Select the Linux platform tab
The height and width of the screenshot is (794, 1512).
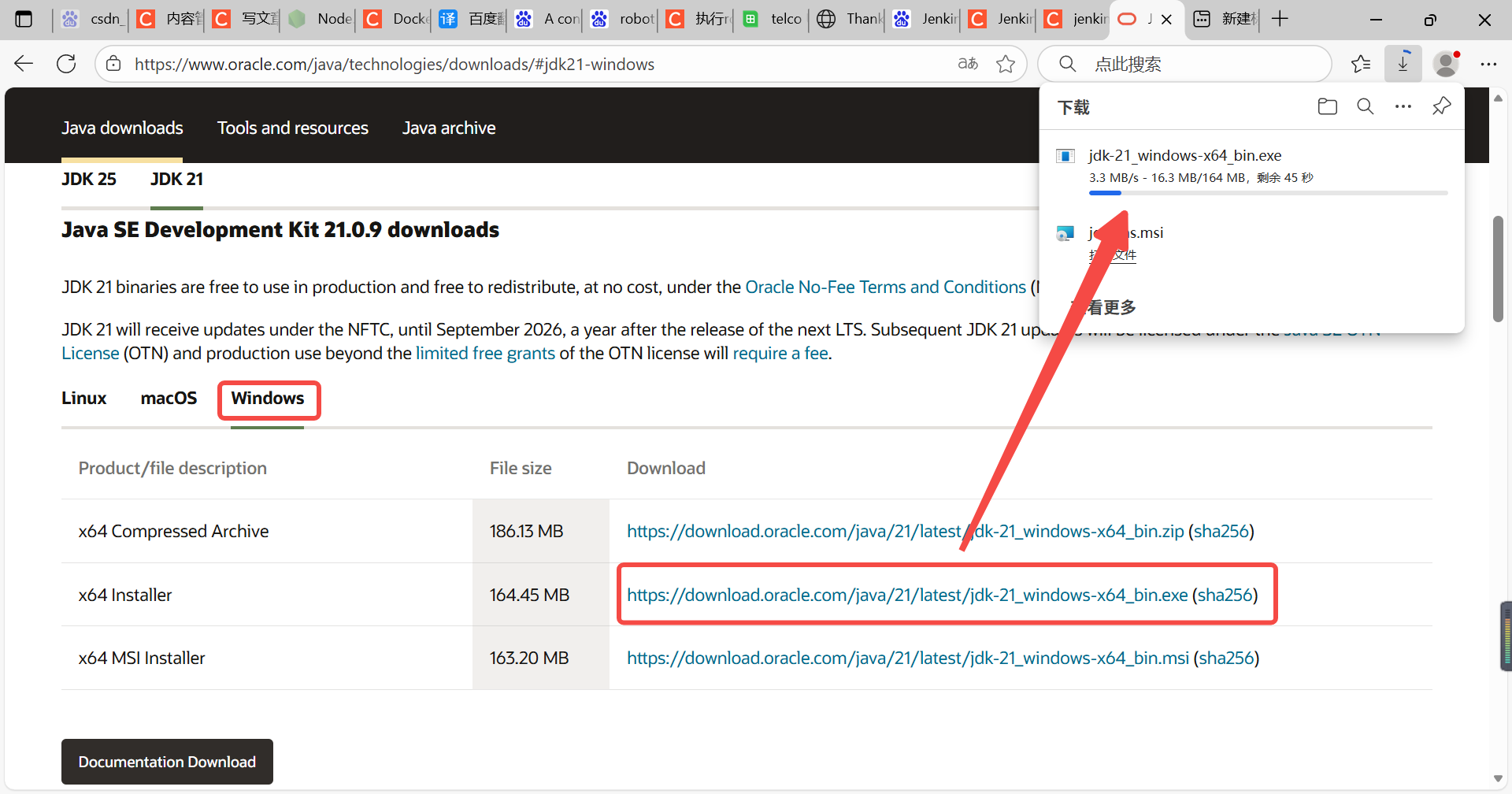[84, 398]
